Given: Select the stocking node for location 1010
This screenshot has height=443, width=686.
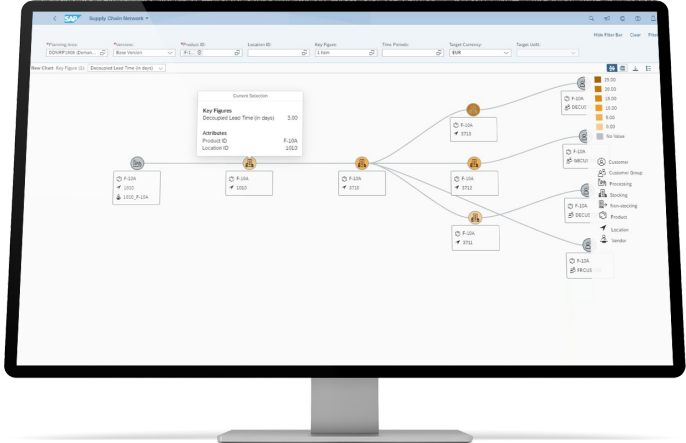Looking at the screenshot, I should (x=249, y=163).
